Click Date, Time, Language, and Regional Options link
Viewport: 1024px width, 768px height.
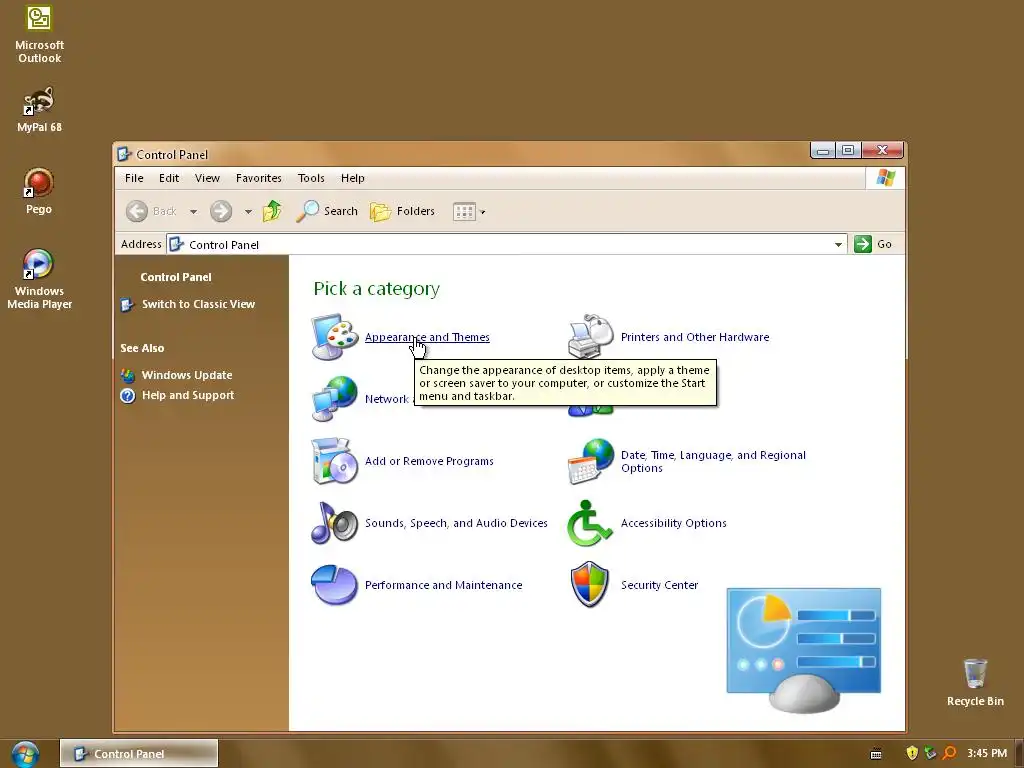coord(713,461)
